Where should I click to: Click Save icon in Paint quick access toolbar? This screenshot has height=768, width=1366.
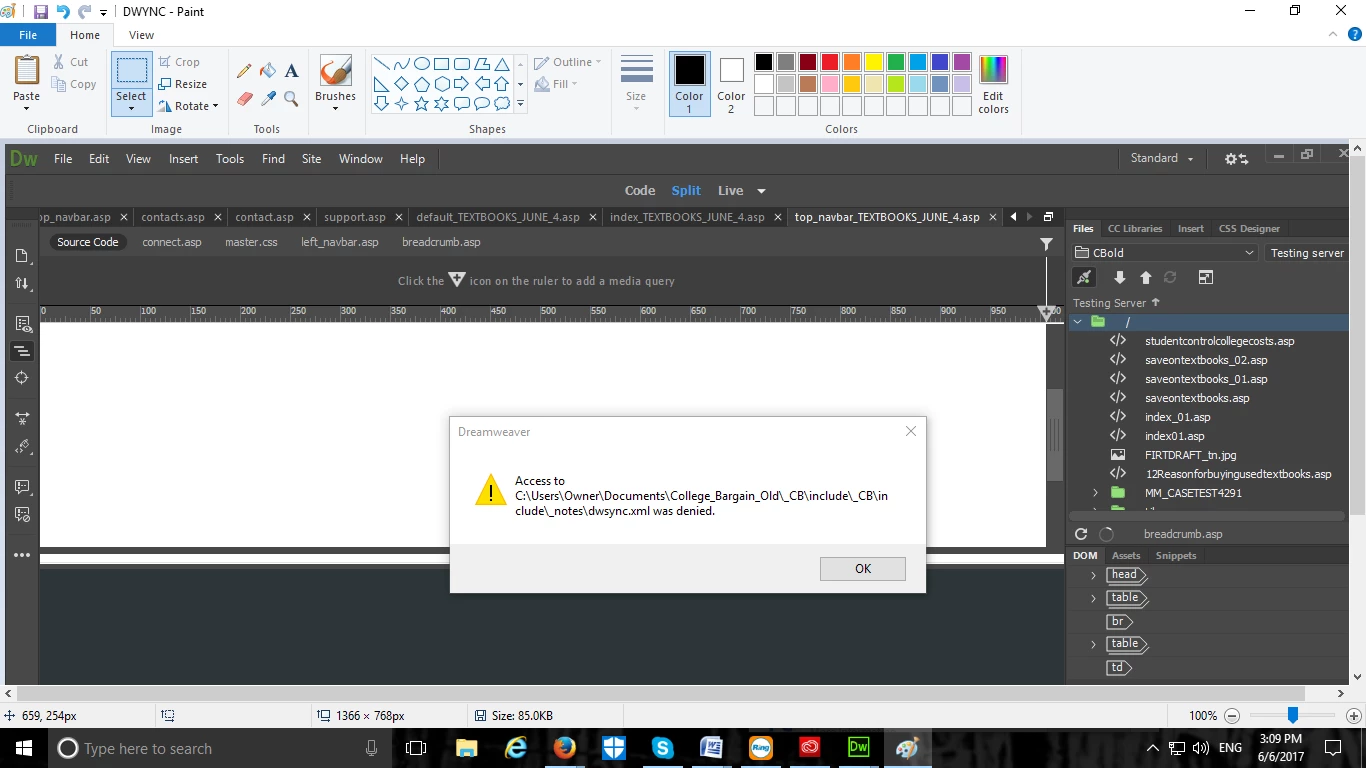pos(41,12)
